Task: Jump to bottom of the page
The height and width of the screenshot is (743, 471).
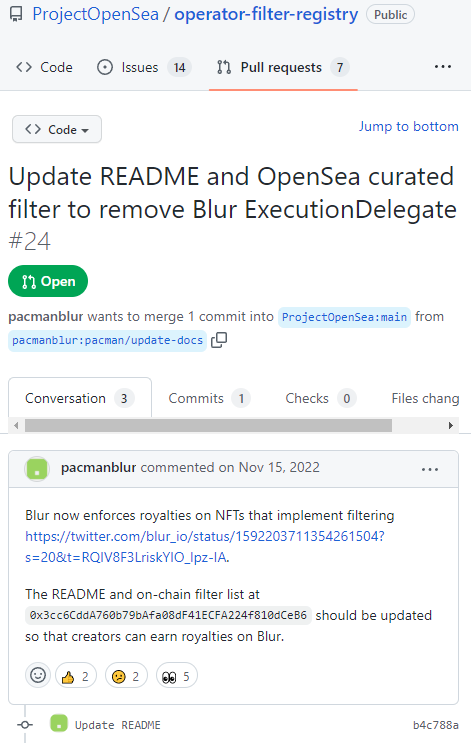Action: click(x=408, y=127)
